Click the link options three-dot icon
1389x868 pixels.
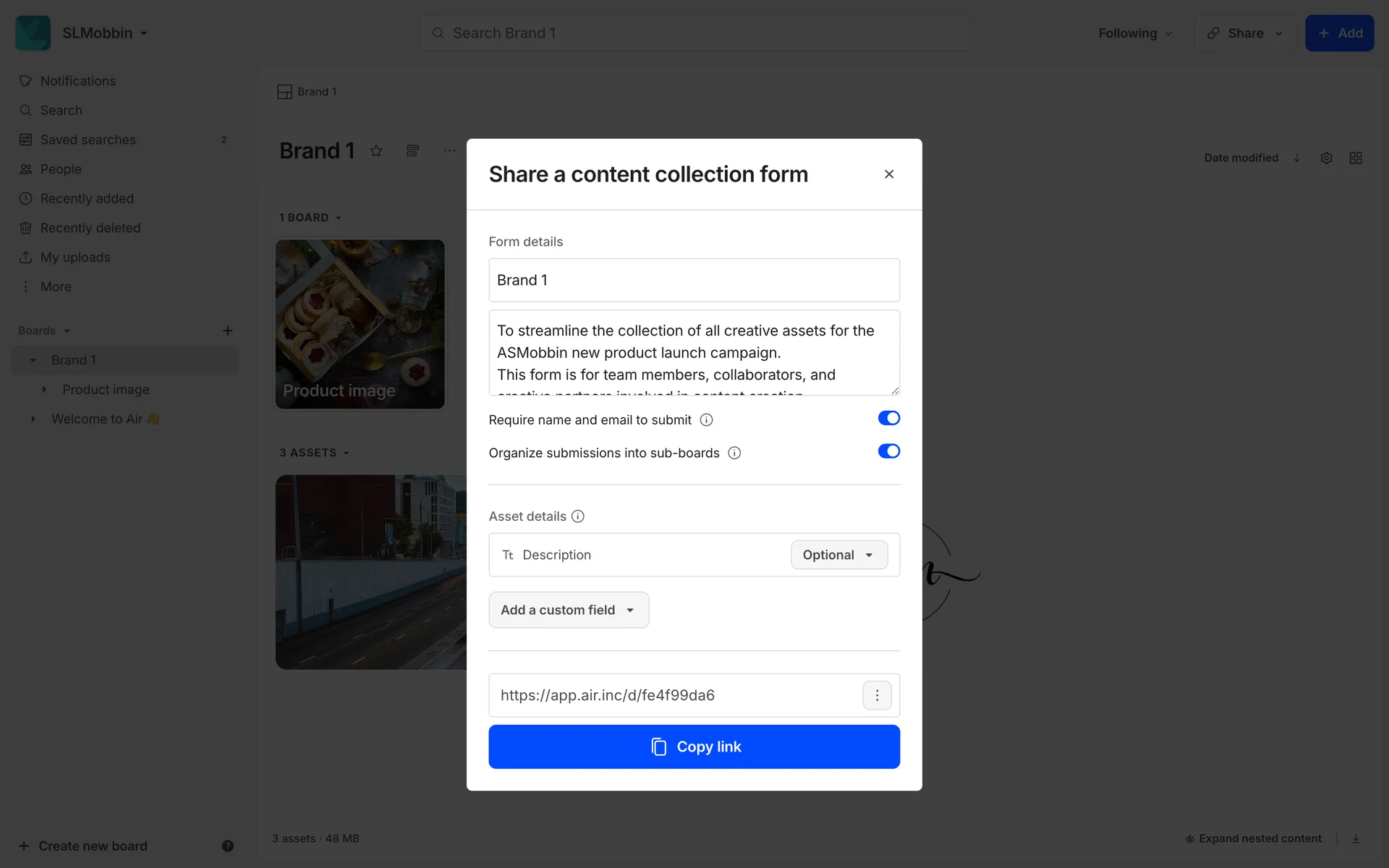pyautogui.click(x=877, y=695)
